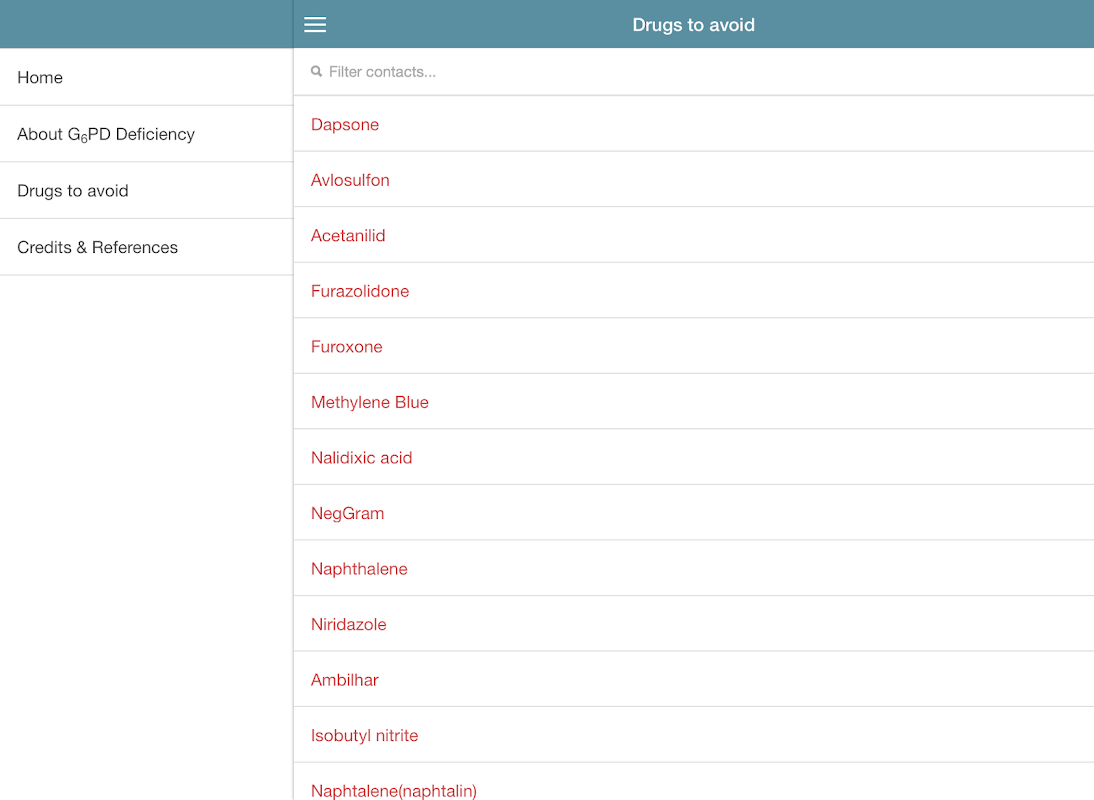Tap the Acetanilid list item

pyautogui.click(x=348, y=236)
